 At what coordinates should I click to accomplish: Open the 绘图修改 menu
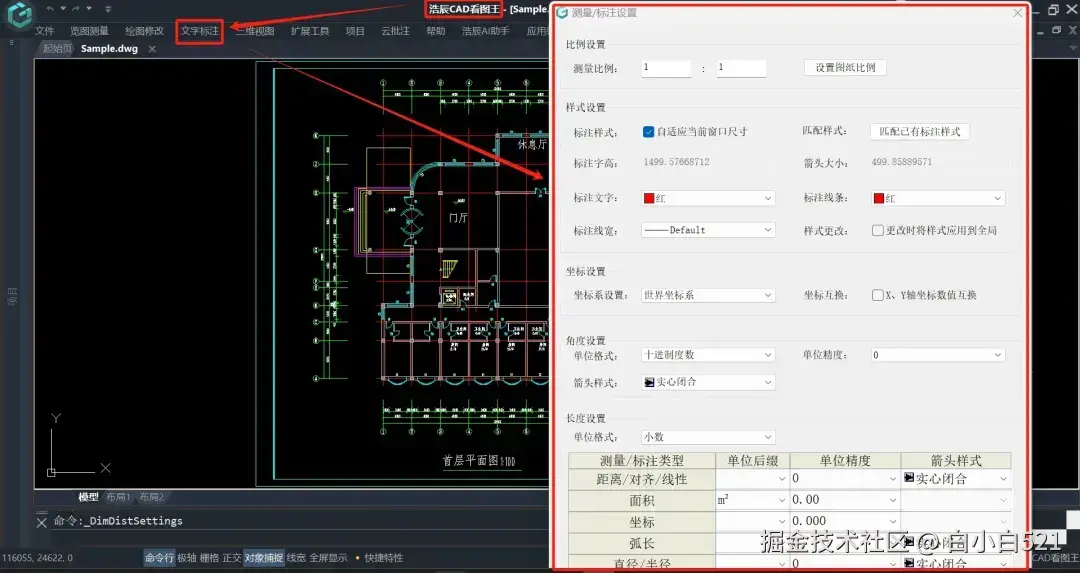tap(145, 31)
